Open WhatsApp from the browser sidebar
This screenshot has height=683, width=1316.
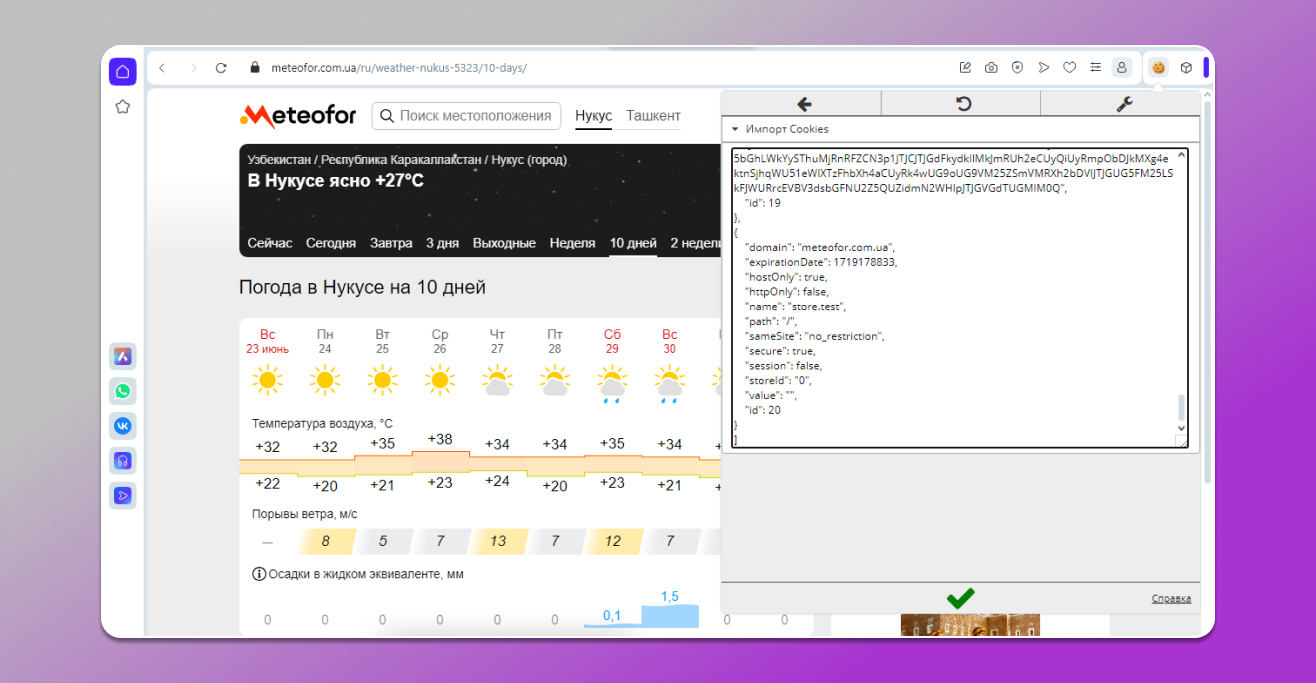coord(123,391)
